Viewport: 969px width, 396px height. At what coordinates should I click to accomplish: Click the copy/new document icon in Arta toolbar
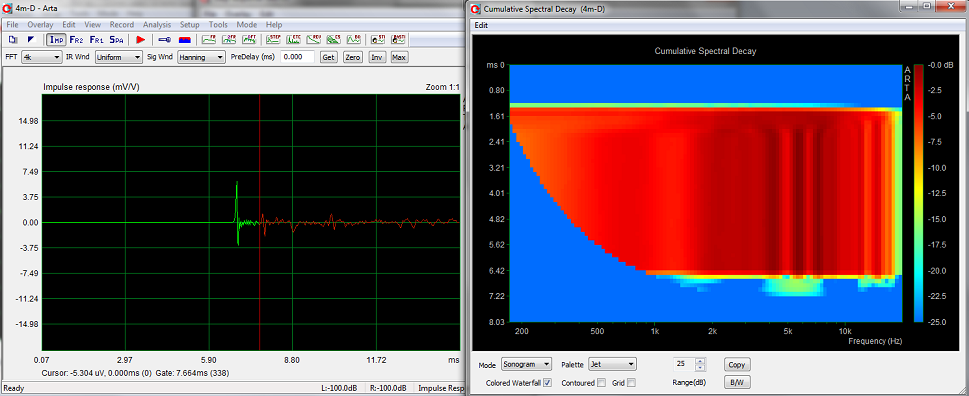click(14, 40)
